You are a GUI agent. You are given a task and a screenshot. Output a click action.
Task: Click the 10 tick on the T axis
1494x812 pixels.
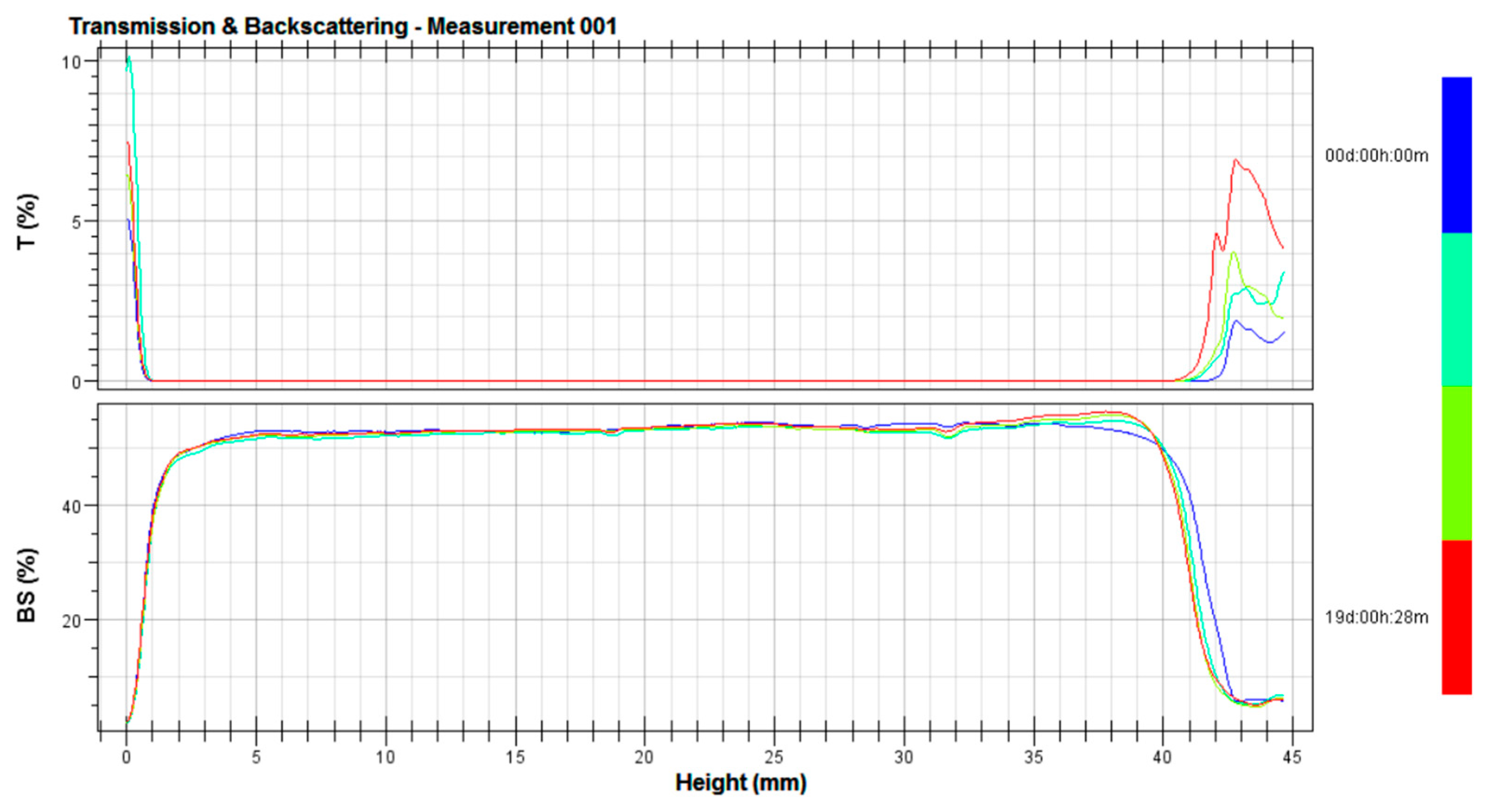tap(71, 62)
